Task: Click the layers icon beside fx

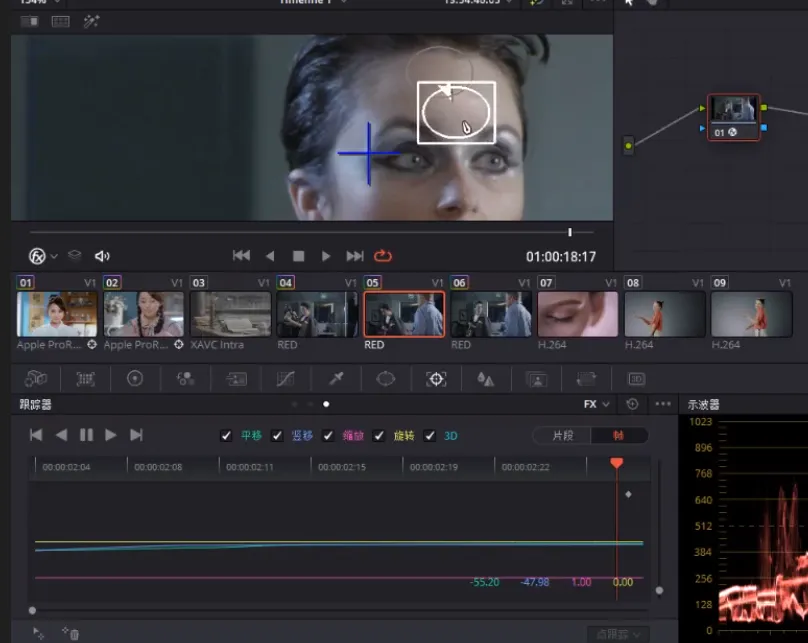Action: pyautogui.click(x=75, y=256)
